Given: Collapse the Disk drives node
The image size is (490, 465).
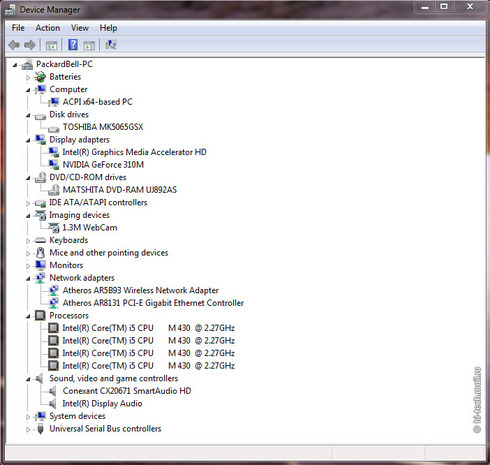Looking at the screenshot, I should click(x=28, y=116).
